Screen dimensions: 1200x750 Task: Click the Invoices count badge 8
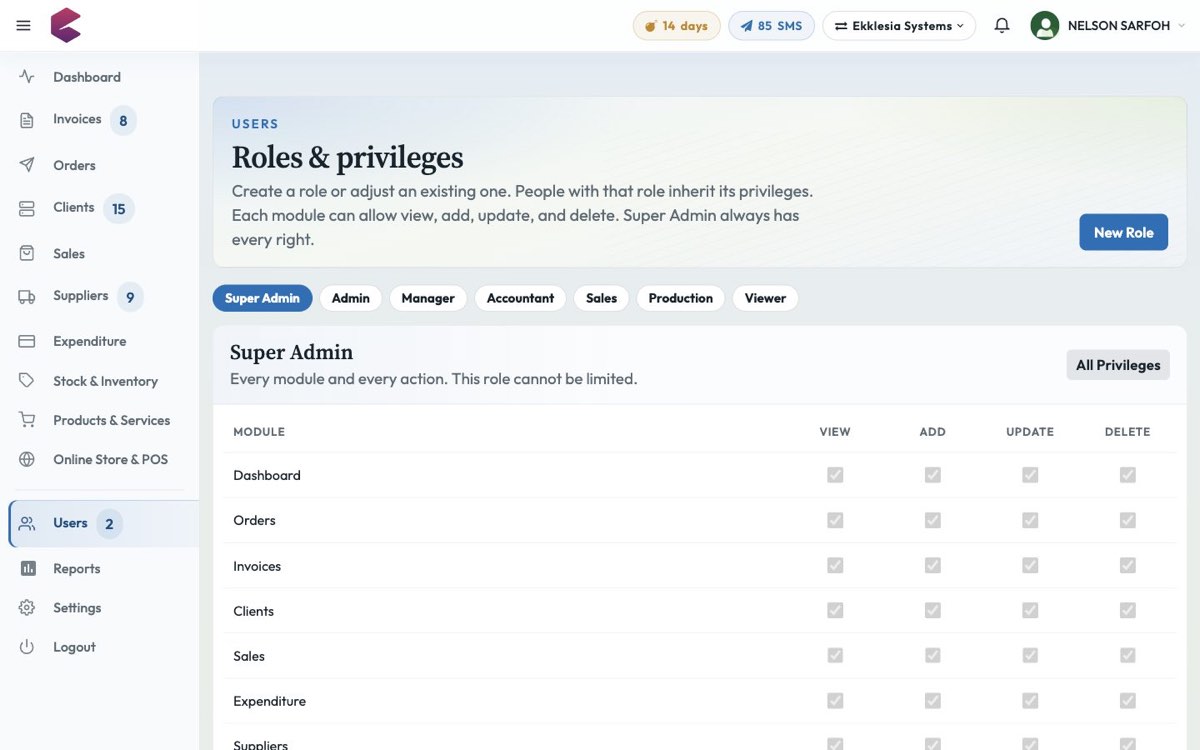click(x=123, y=121)
